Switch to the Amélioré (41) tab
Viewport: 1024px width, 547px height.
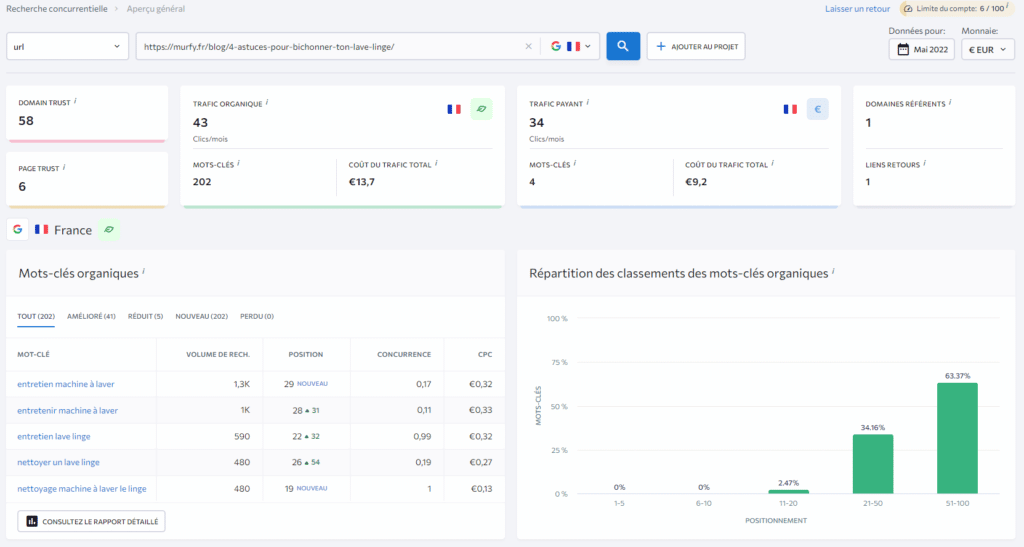pos(91,316)
